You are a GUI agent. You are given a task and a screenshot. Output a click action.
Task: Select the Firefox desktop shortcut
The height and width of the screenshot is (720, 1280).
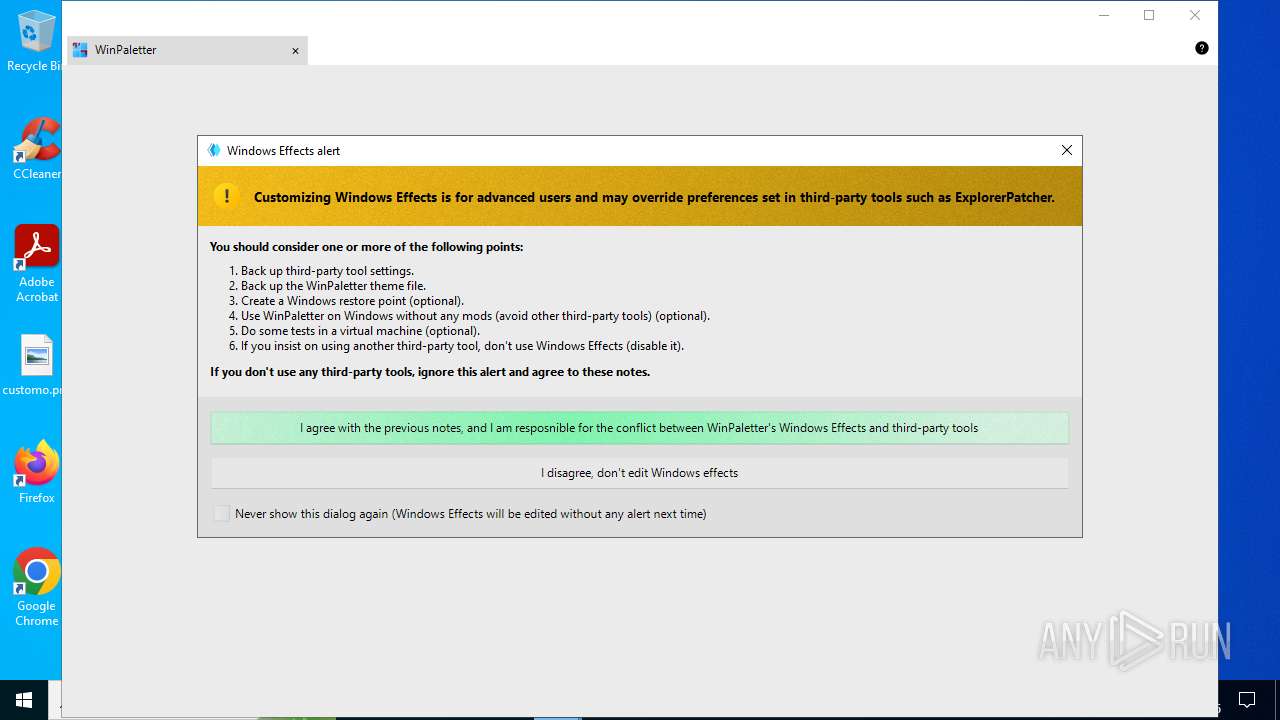point(37,472)
